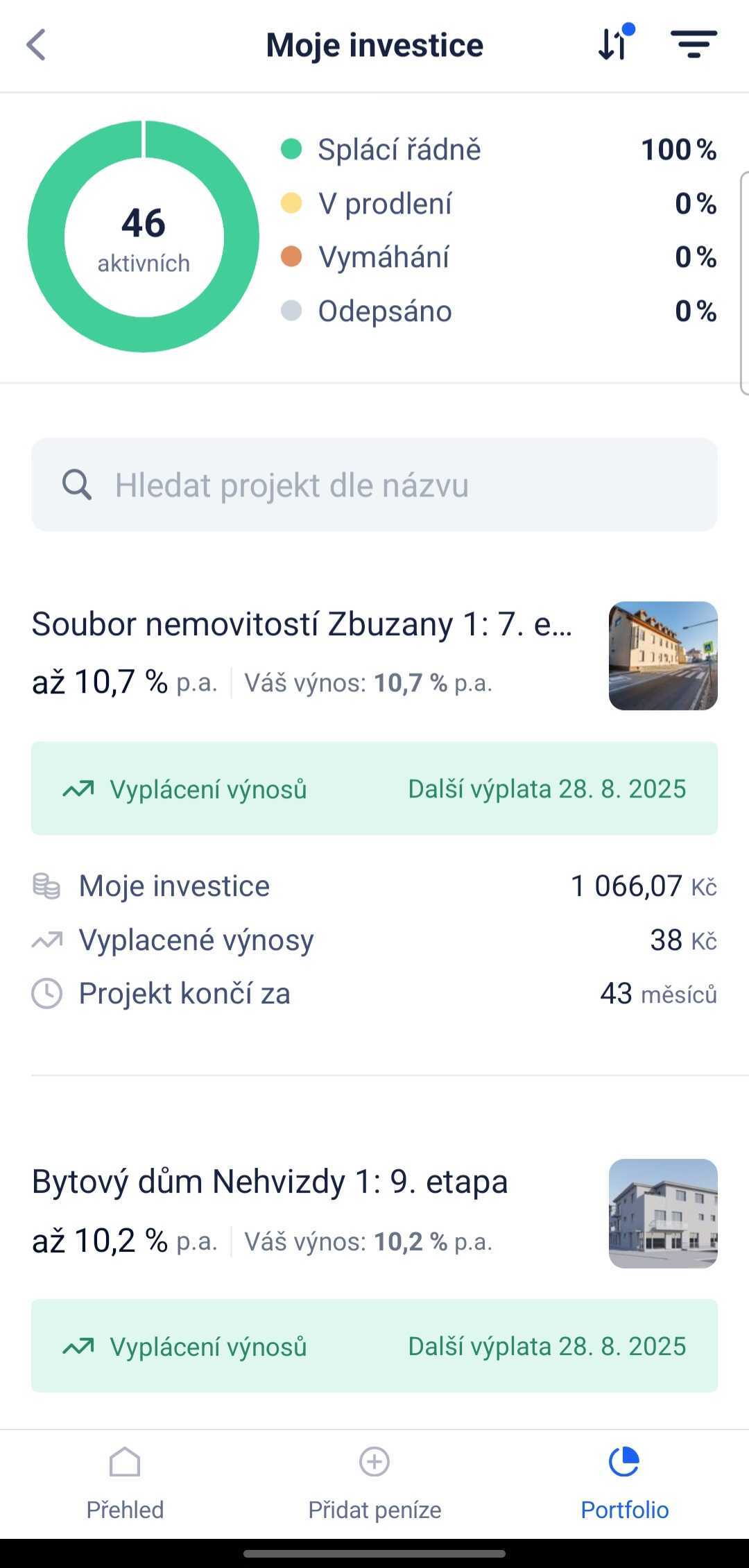The image size is (749, 1568).
Task: Tap the Zbuzany Vyplácení výnosů banner
Action: point(374,789)
